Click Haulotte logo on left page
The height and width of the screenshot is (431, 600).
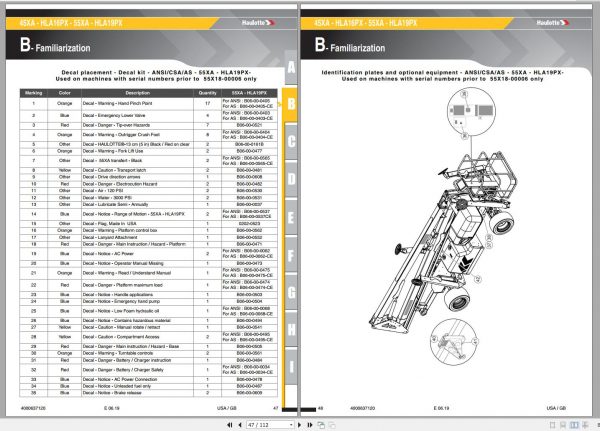pyautogui.click(x=258, y=23)
